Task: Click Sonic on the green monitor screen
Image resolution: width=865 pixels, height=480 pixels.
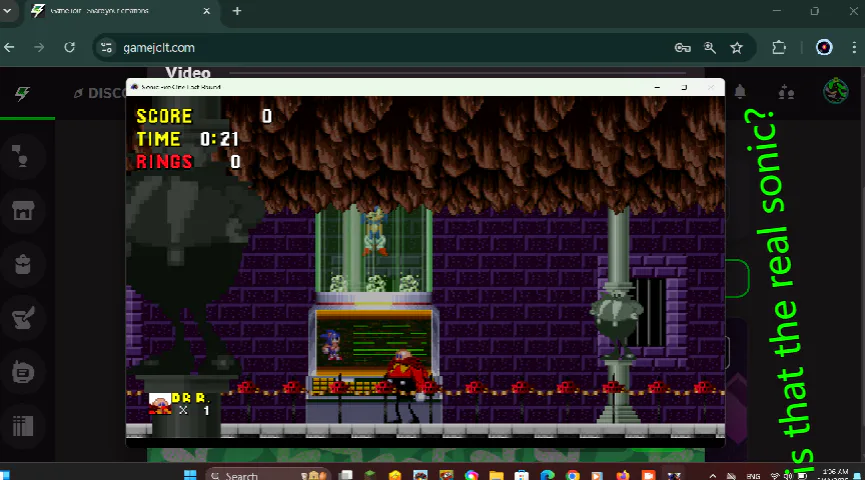Action: [x=332, y=345]
